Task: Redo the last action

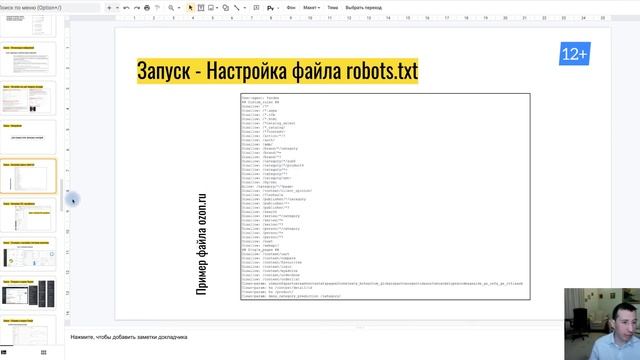Action: tap(137, 8)
